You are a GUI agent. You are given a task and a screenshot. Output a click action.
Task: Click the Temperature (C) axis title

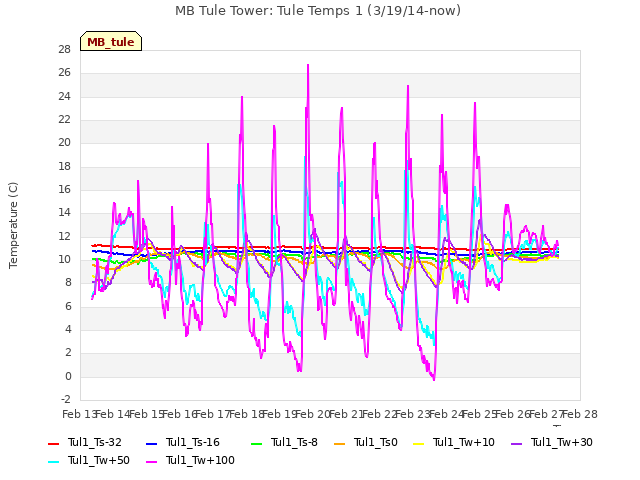[x=13, y=225]
